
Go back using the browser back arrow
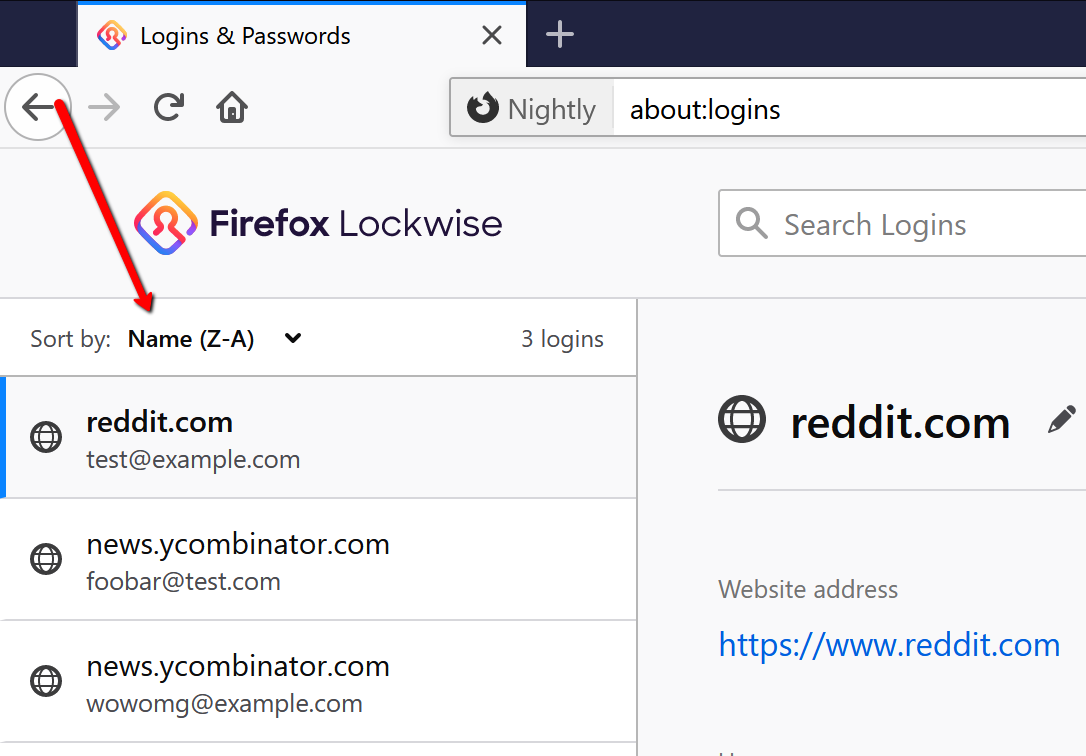(38, 107)
